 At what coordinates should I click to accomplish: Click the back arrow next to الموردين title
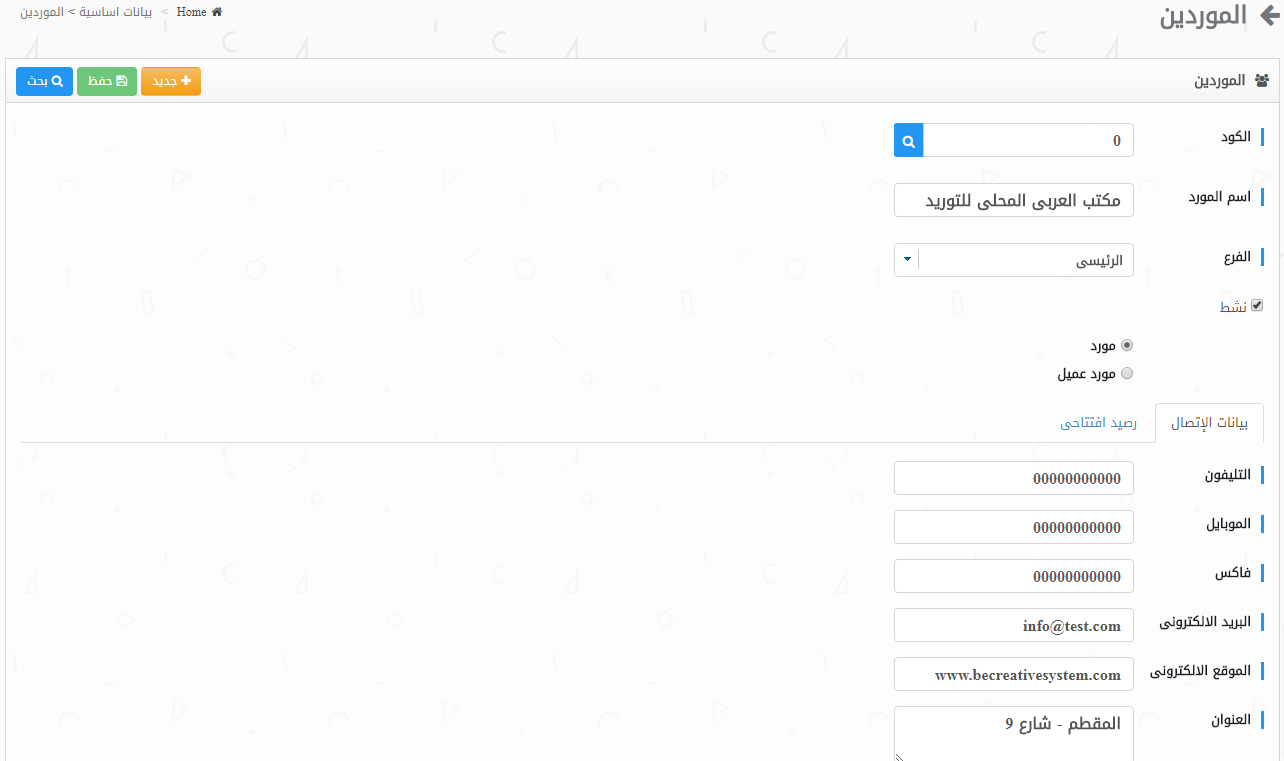(1266, 17)
